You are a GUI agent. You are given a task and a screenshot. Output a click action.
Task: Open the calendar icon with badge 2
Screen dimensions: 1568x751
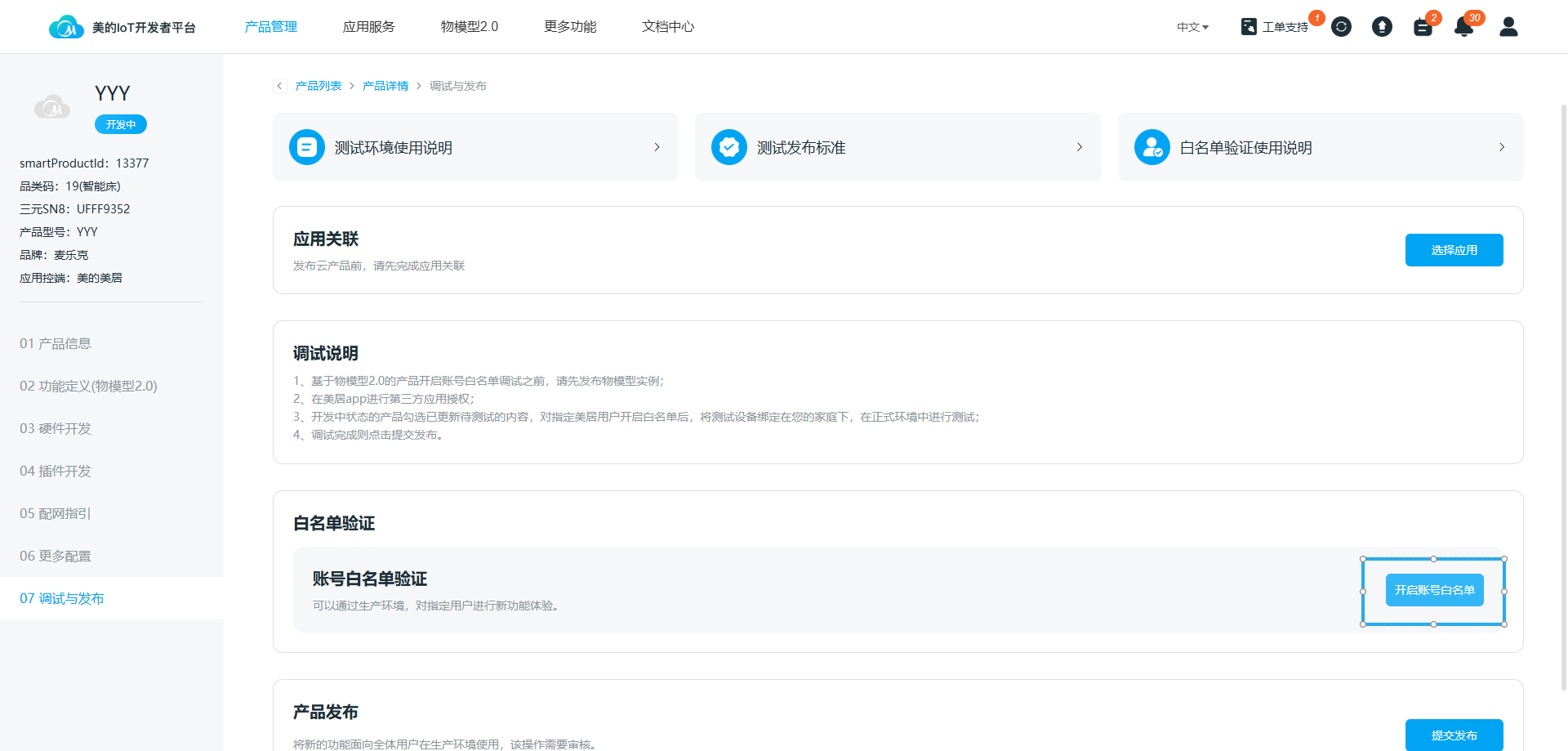(1423, 28)
